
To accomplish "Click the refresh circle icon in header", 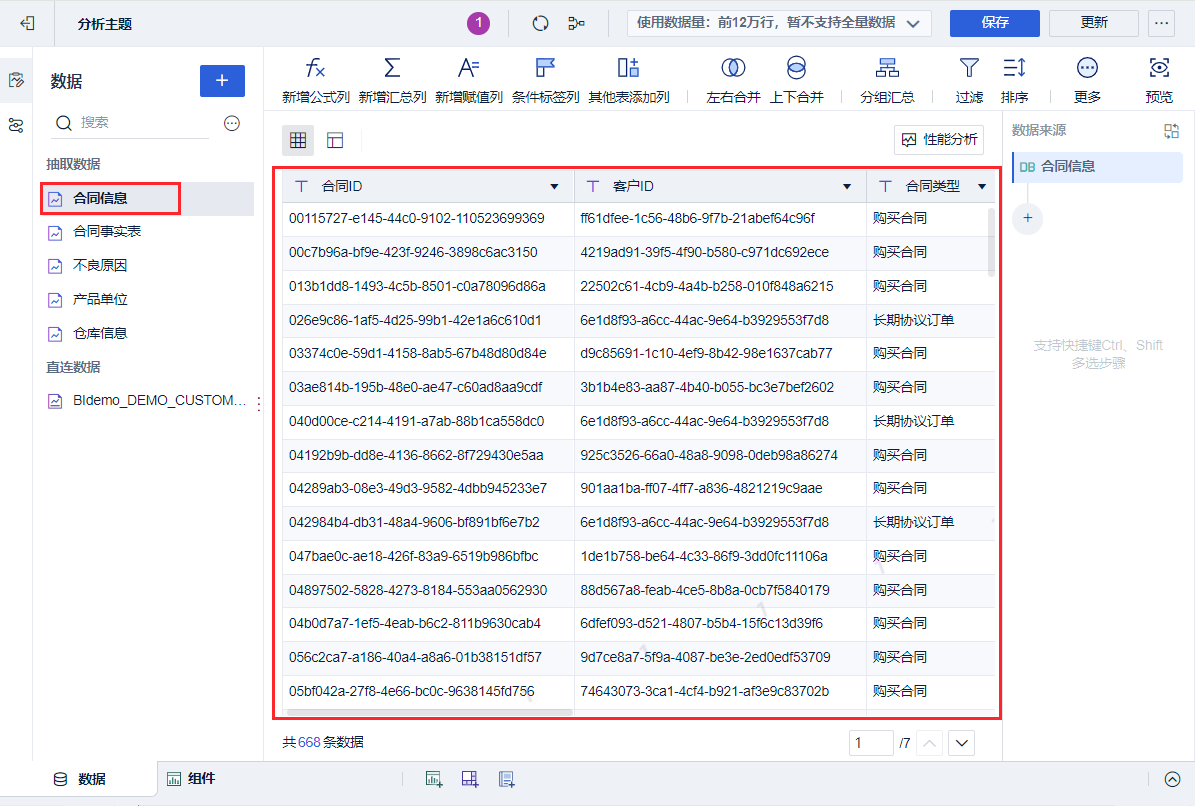I will click(540, 24).
